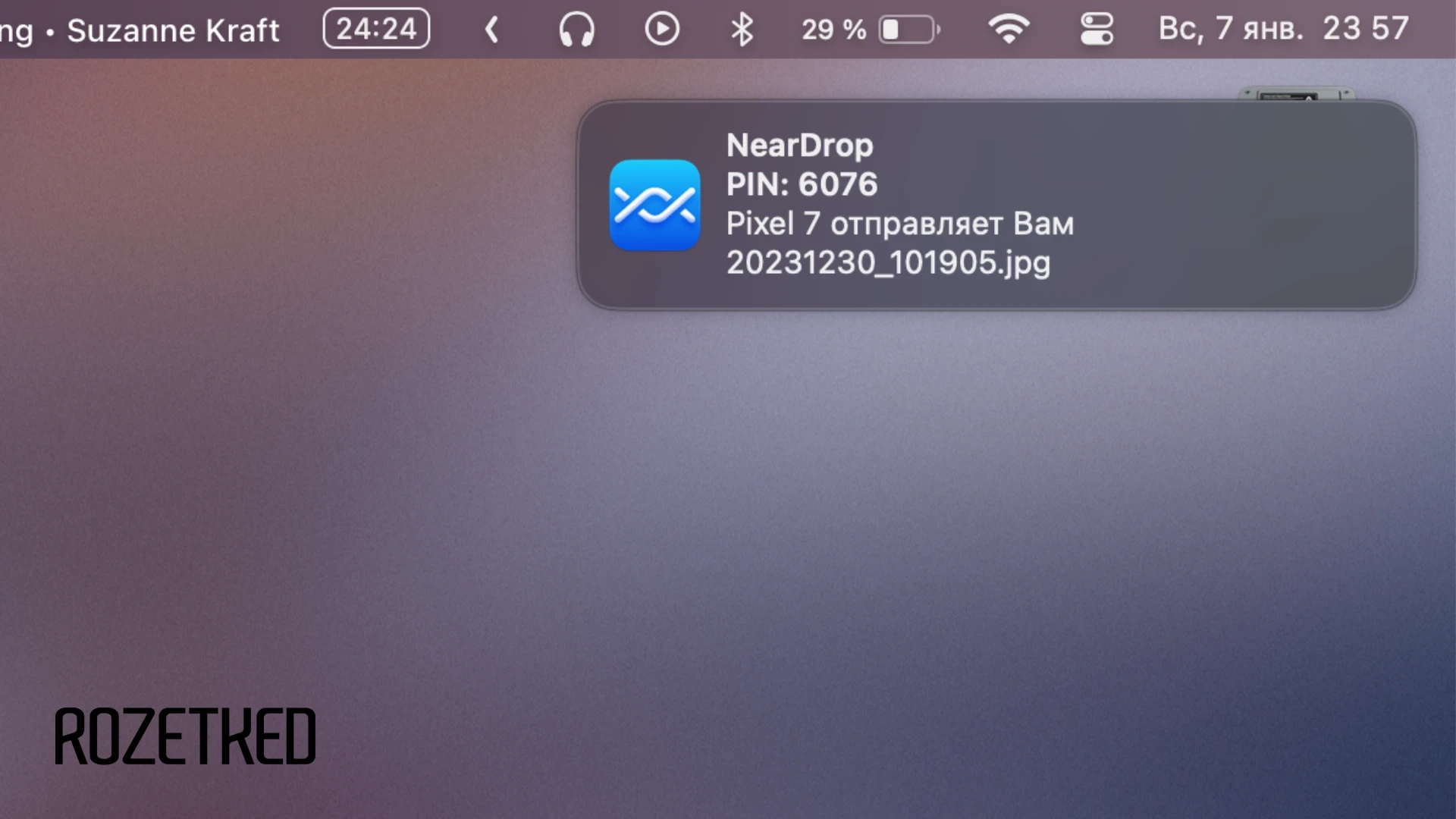
Task: Click the file name 20231230_101905.jpg
Action: [888, 263]
